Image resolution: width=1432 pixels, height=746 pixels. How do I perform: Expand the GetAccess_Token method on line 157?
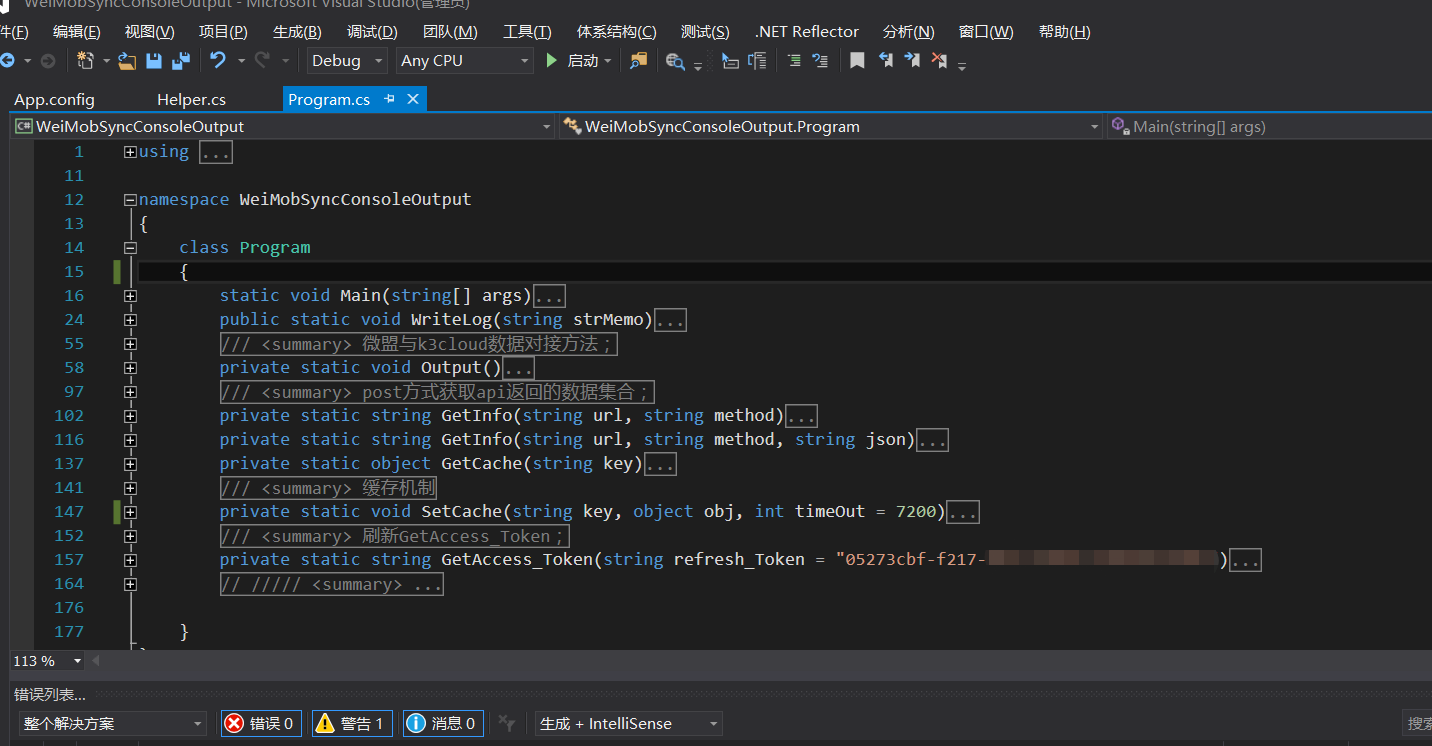click(x=130, y=560)
